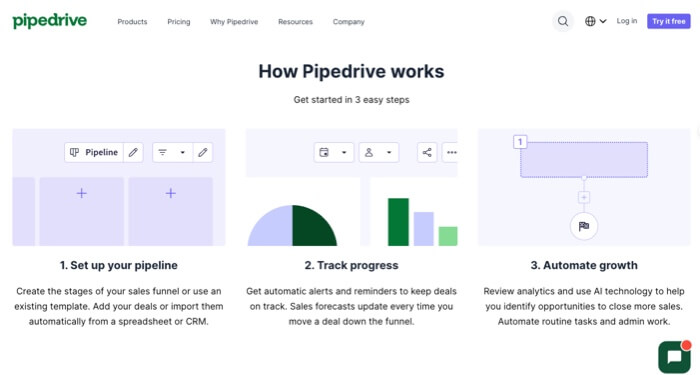Expand the calendar dropdown arrow

tap(344, 152)
